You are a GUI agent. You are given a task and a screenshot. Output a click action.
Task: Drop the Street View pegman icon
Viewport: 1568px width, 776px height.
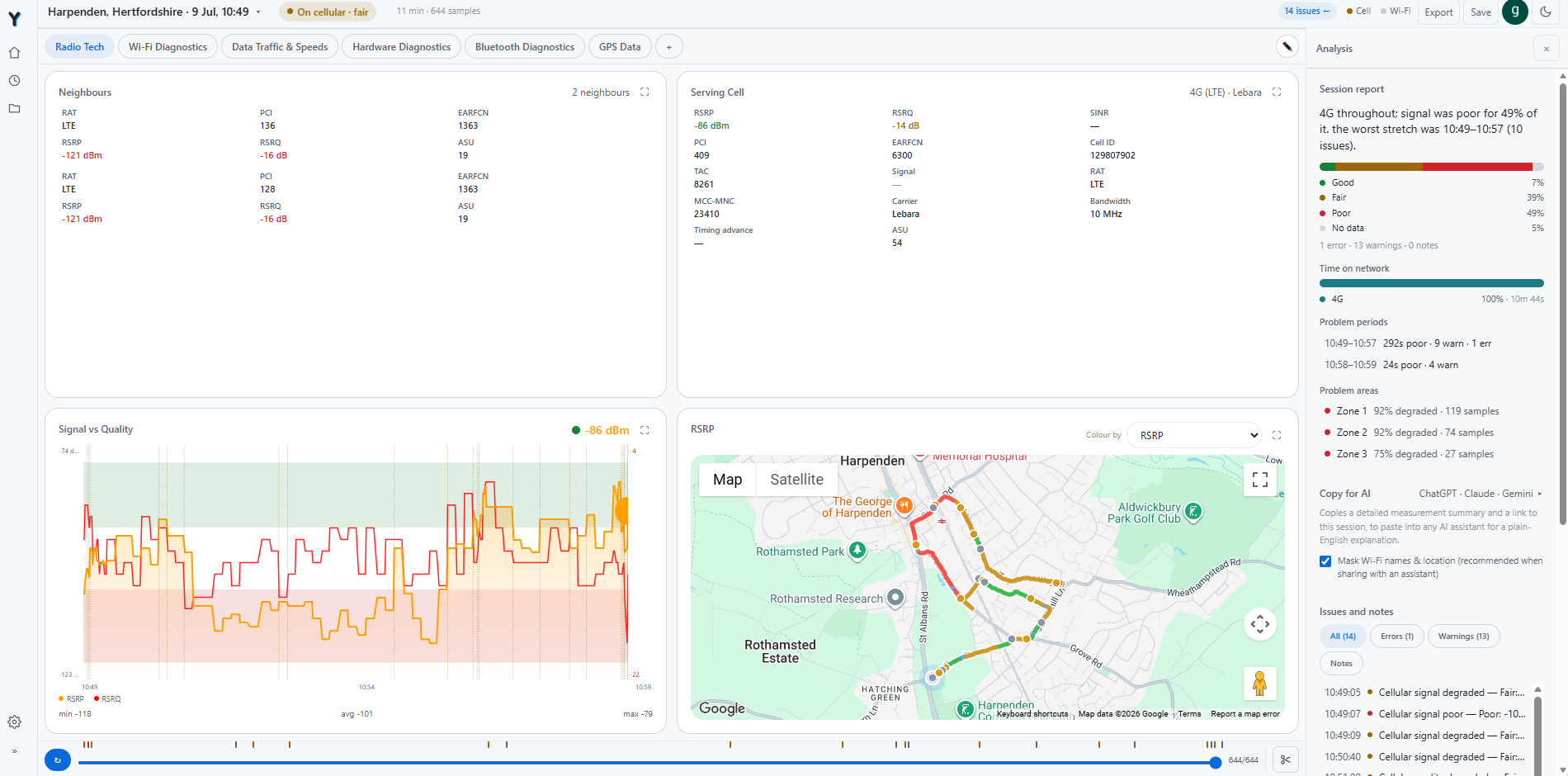tap(1259, 684)
